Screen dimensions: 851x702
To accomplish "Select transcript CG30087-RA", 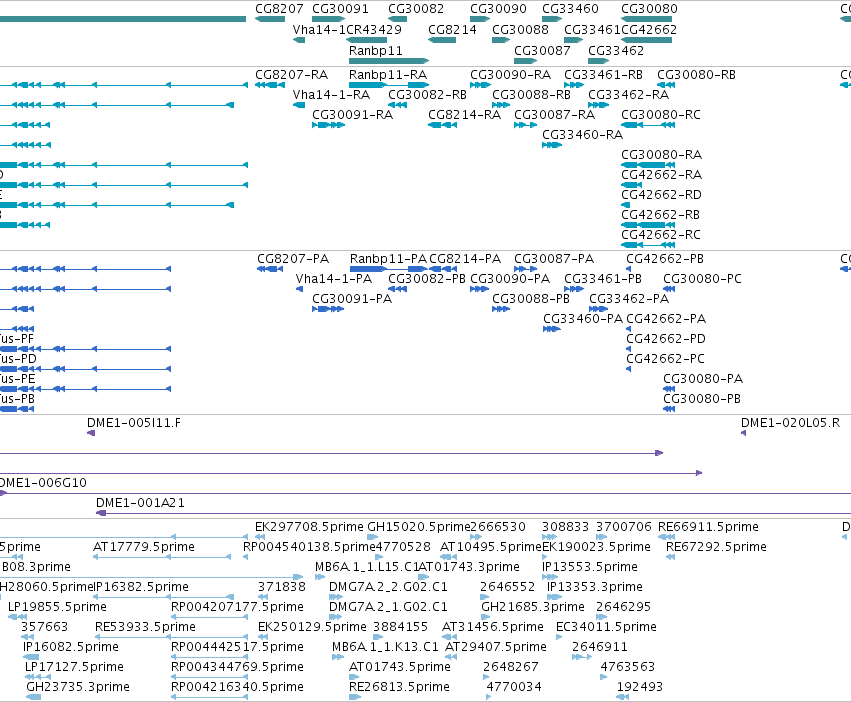I will coord(525,125).
